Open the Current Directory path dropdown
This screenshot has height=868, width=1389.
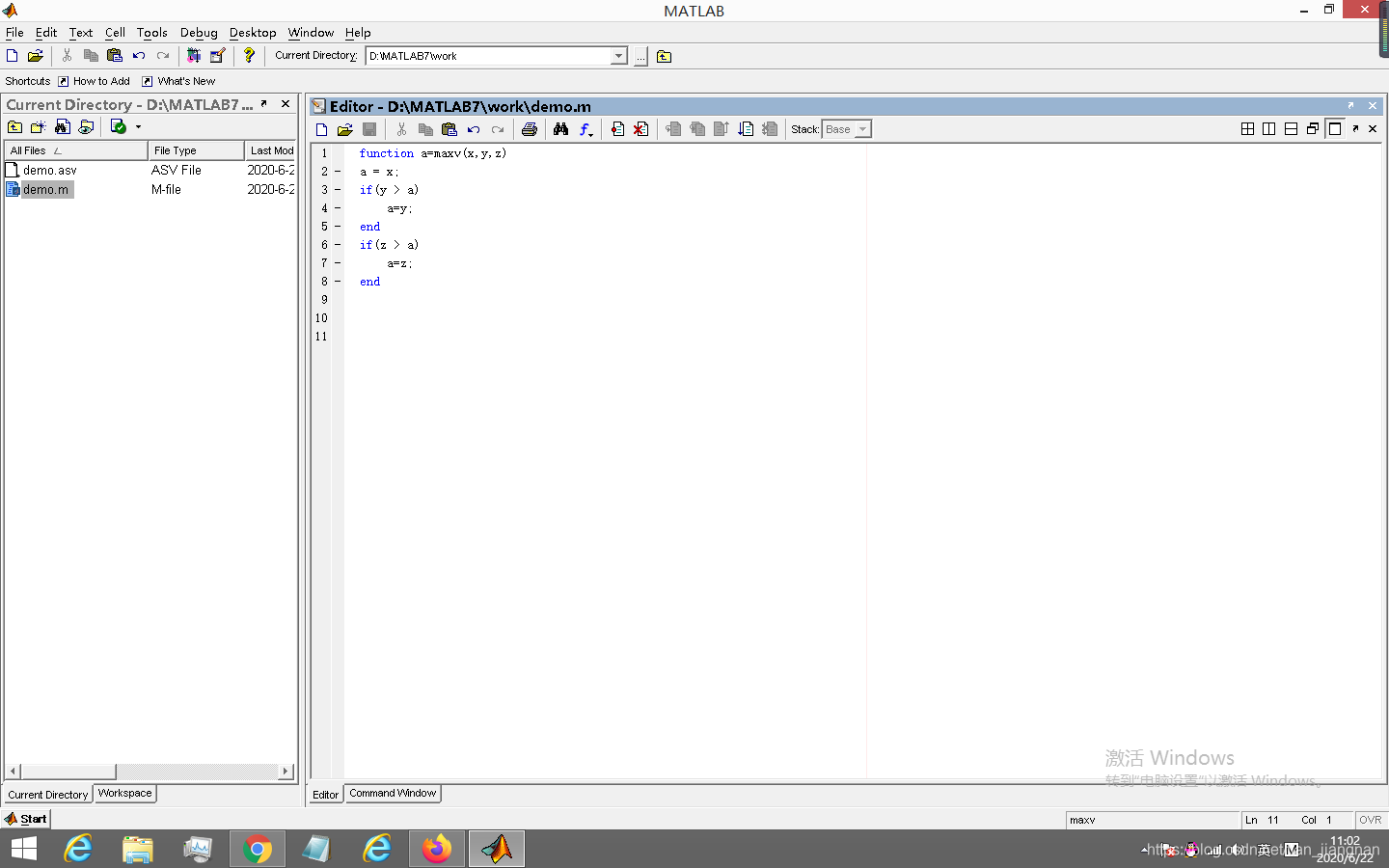coord(618,56)
